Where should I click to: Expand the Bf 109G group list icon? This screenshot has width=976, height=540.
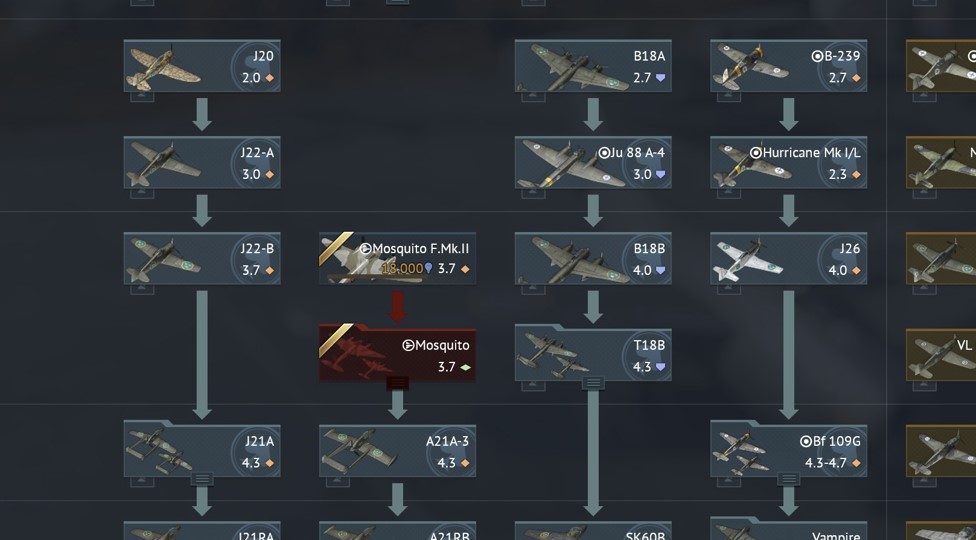pyautogui.click(x=788, y=479)
